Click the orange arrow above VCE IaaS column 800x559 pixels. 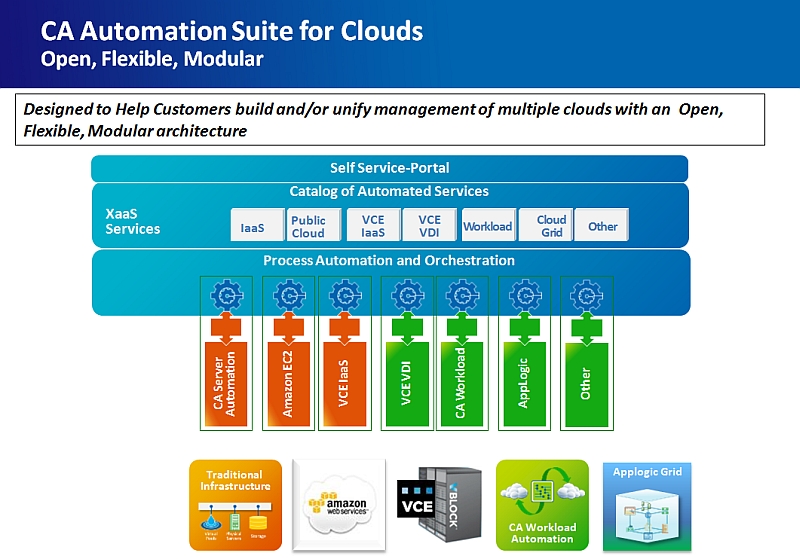tap(344, 327)
